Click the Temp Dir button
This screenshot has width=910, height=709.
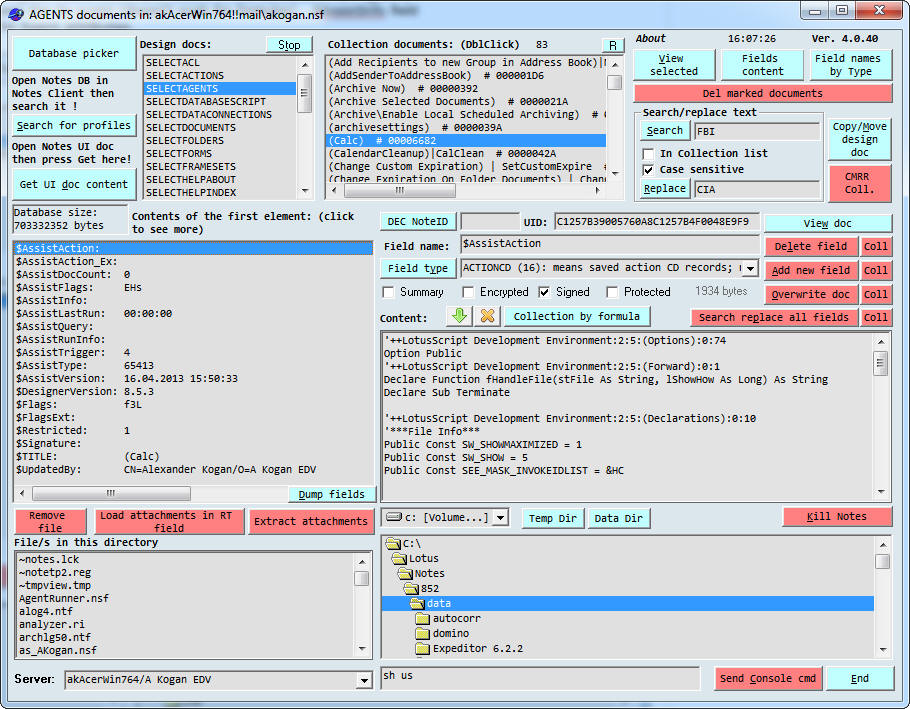click(x=552, y=518)
